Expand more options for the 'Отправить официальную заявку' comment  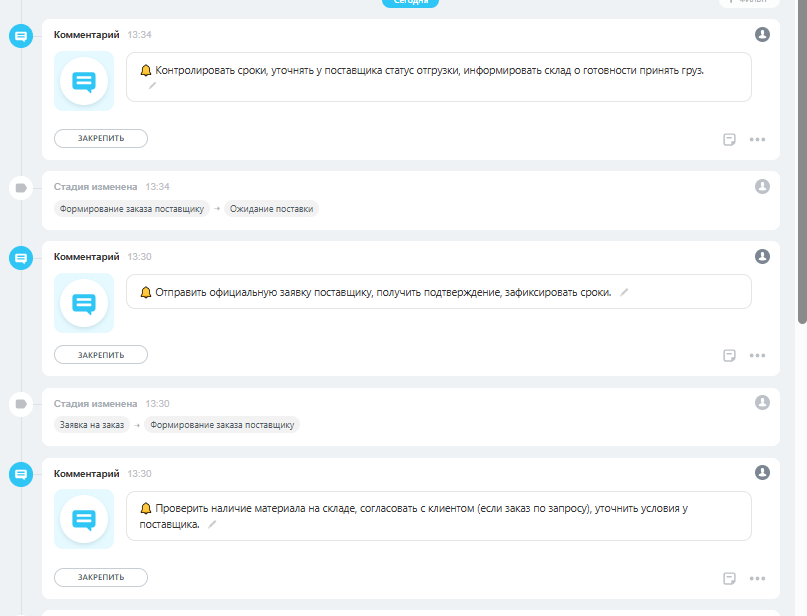tap(757, 355)
